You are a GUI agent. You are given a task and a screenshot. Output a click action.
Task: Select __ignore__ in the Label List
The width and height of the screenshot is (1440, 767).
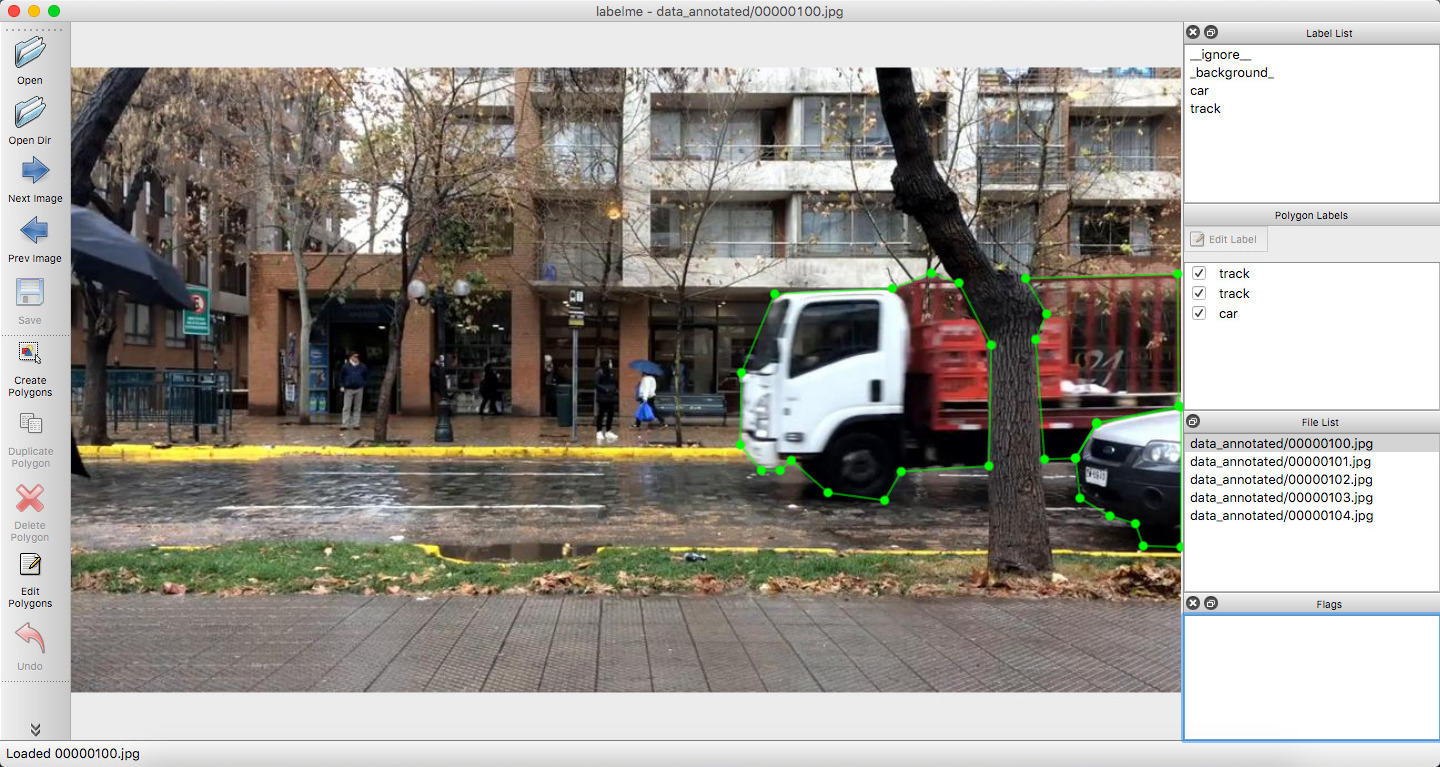[1220, 55]
